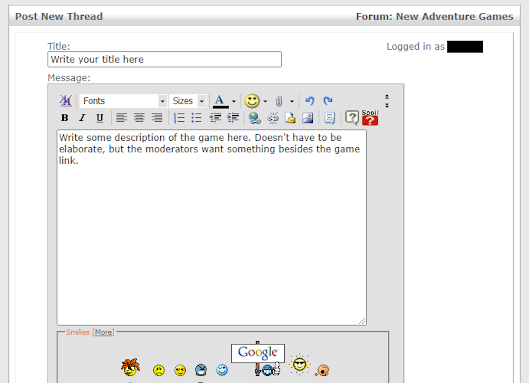Screen dimensions: 529x383
Task: Expand the smilies dropdown arrow
Action: pos(265,101)
